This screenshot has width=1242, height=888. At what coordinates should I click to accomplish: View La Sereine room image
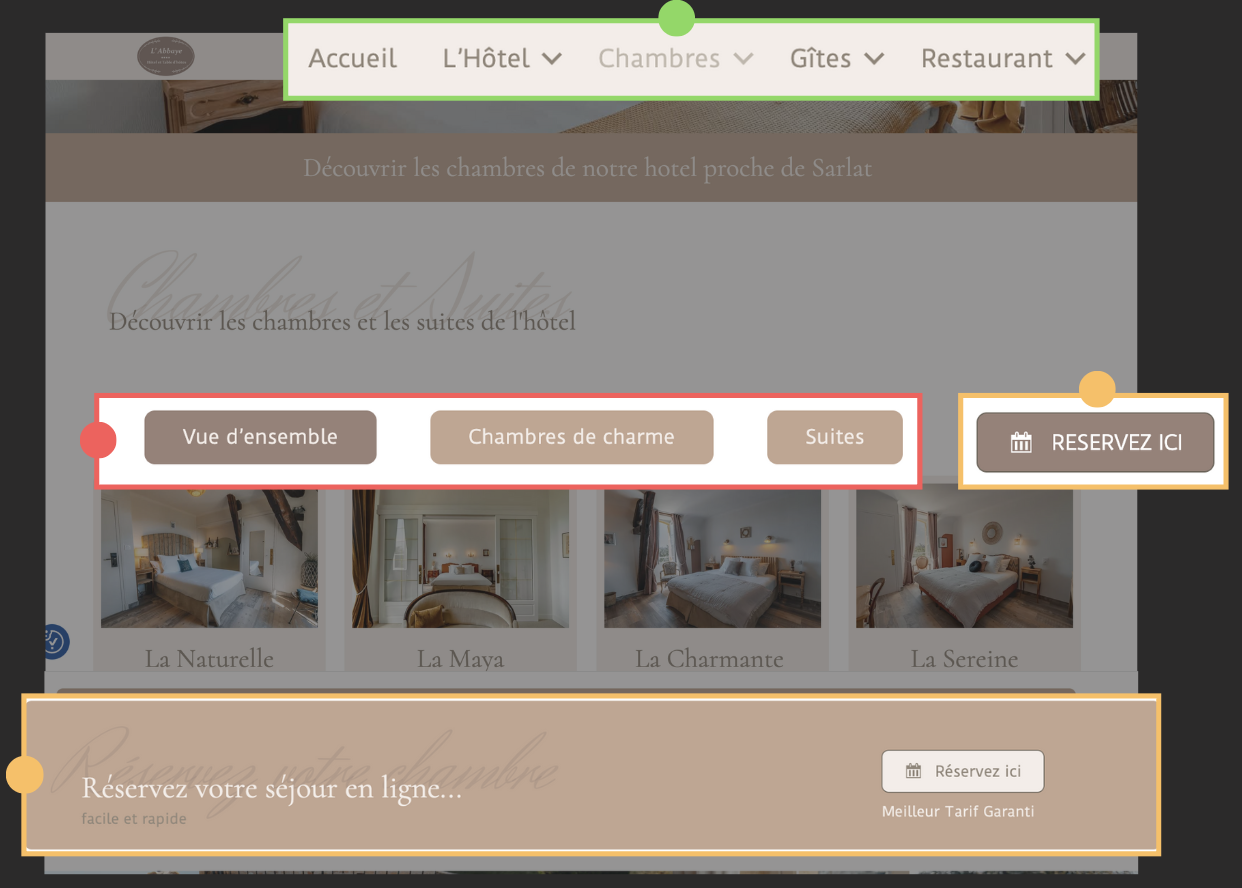964,558
